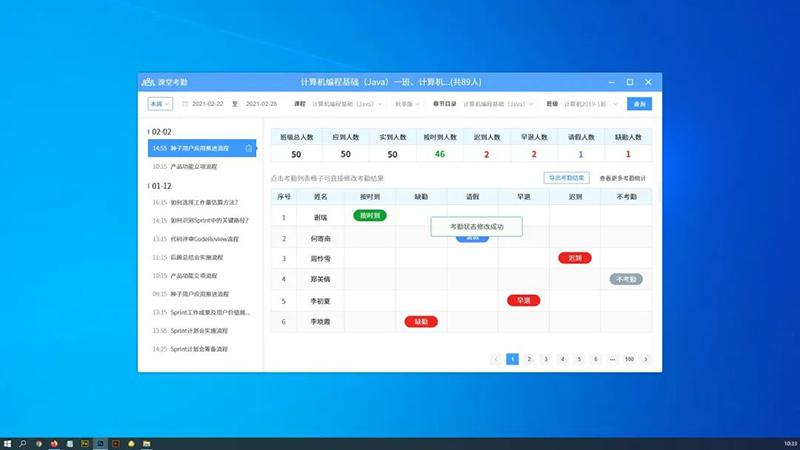Go to previous page with left arrow
The width and height of the screenshot is (800, 450).
coord(495,359)
